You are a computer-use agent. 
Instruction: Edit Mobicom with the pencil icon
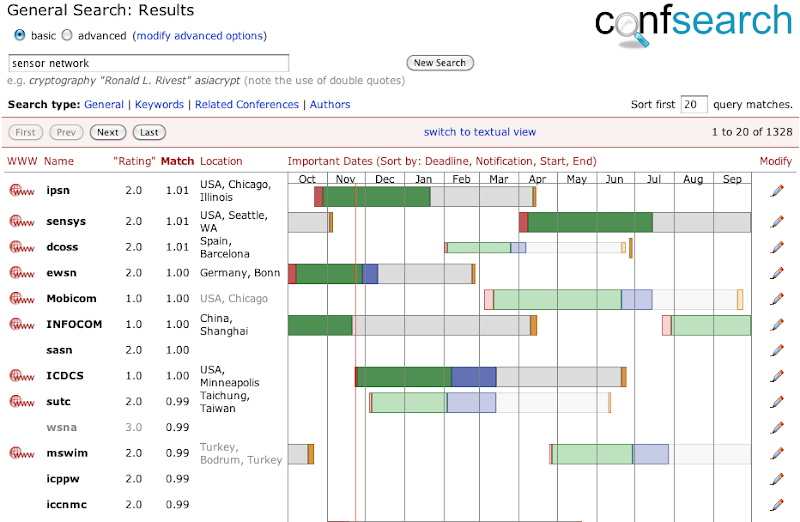777,299
